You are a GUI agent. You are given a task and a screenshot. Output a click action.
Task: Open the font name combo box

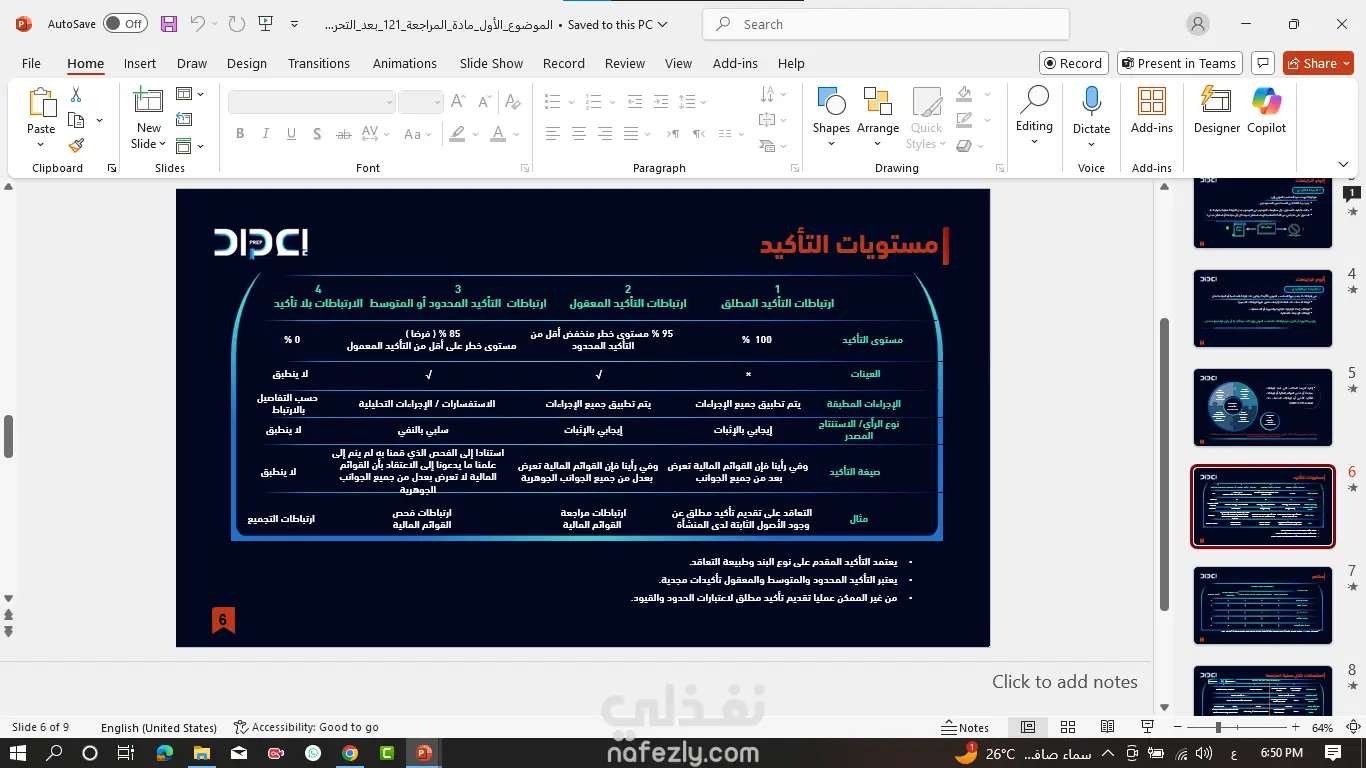(312, 102)
